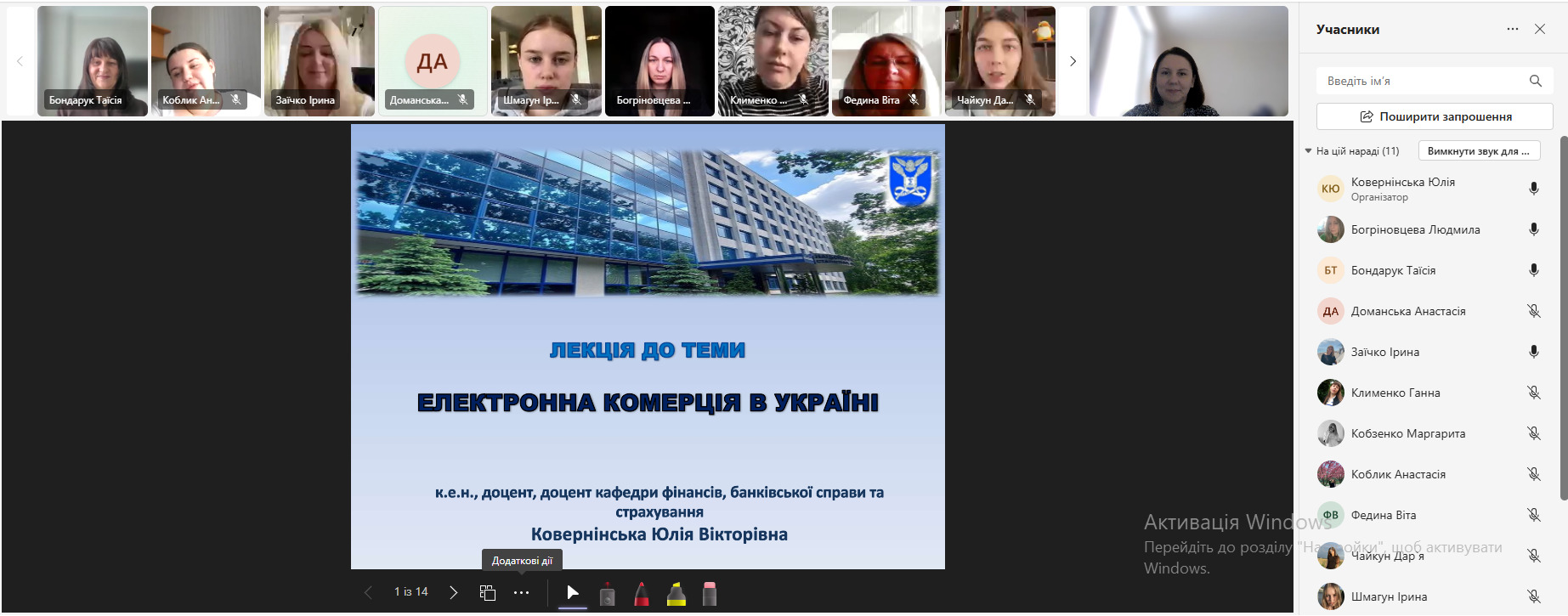Toggle muted mic for Доманська Анастасія
Viewport: 1568px width, 616px height.
[1533, 311]
